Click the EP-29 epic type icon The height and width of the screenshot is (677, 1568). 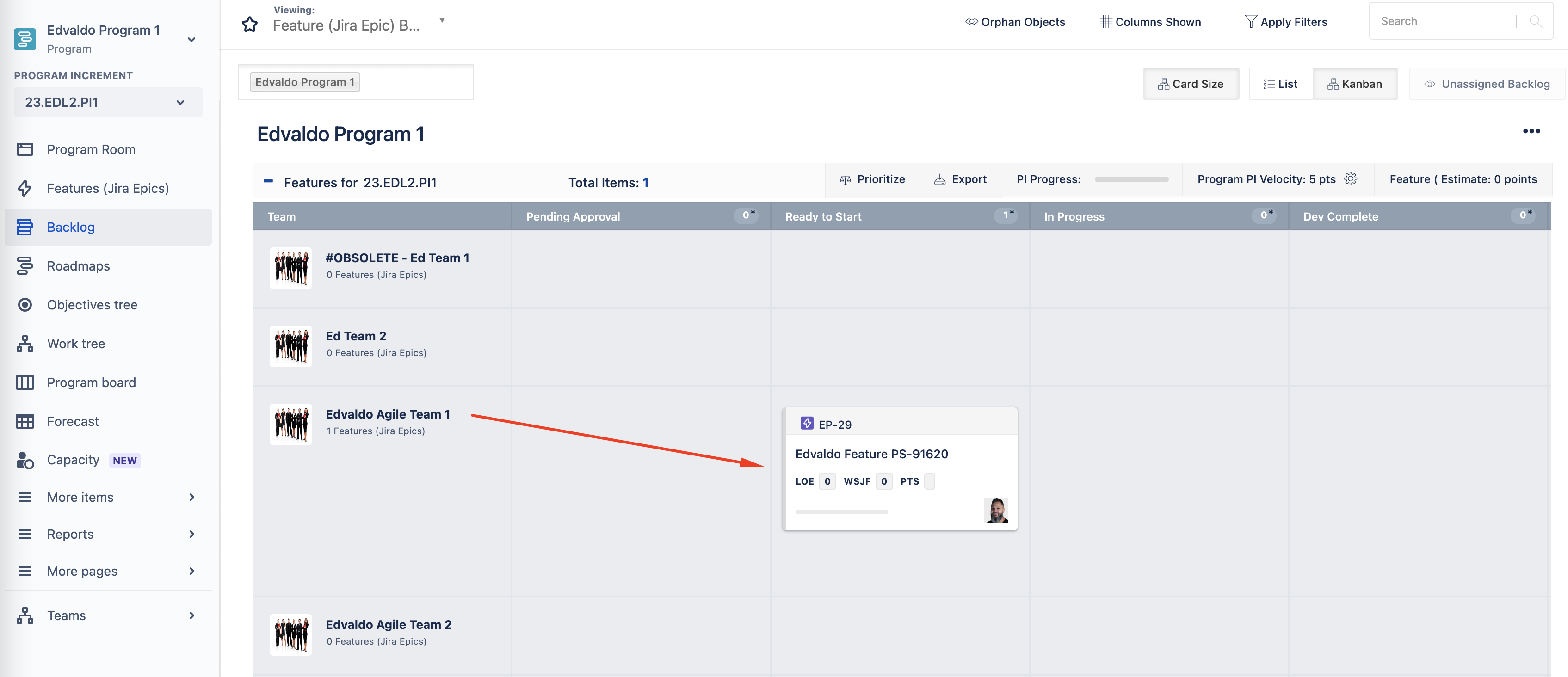point(807,423)
